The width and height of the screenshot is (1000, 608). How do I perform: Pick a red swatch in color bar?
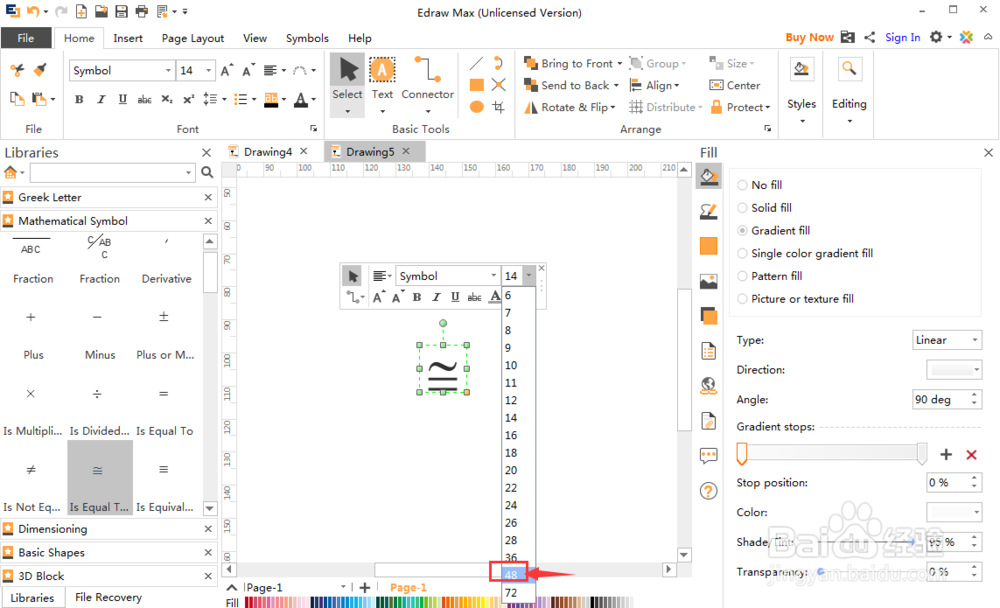pos(249,602)
